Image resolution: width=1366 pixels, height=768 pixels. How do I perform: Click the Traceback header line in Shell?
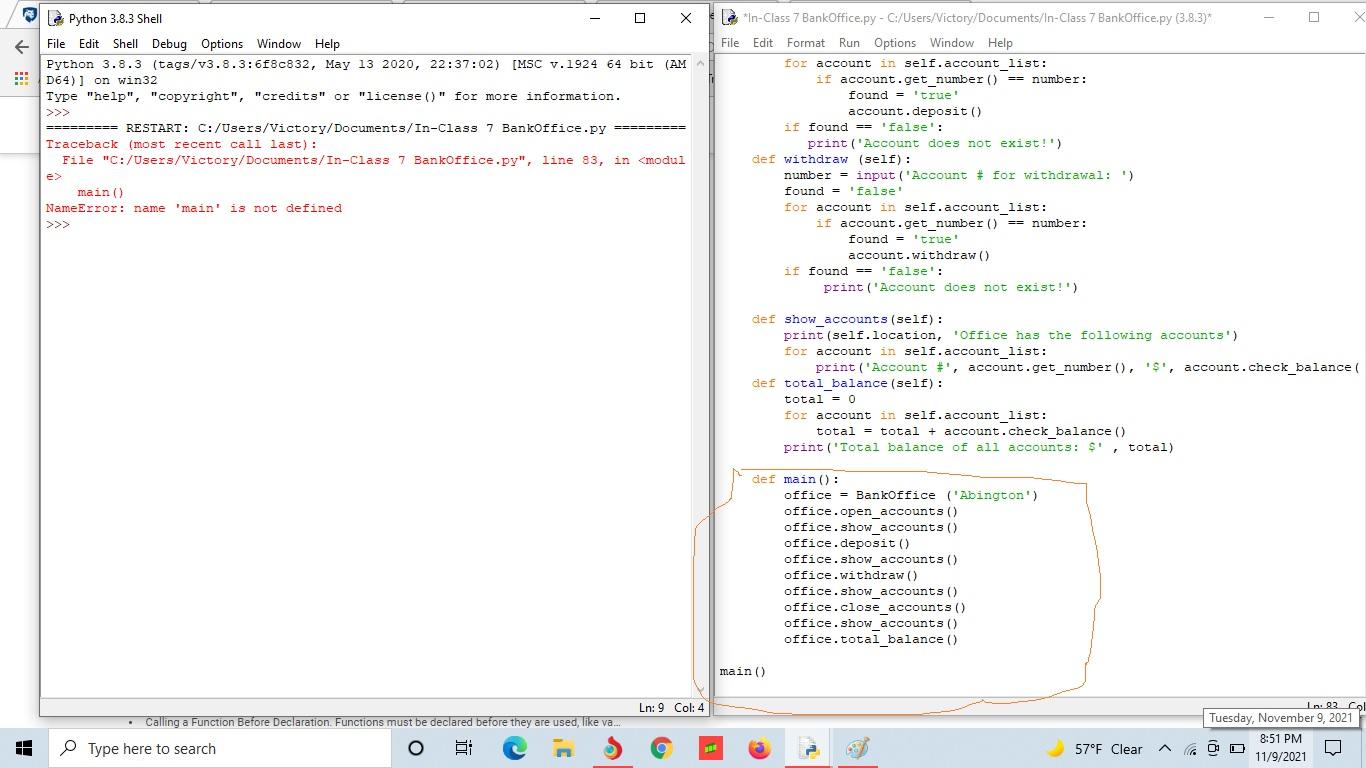182,144
